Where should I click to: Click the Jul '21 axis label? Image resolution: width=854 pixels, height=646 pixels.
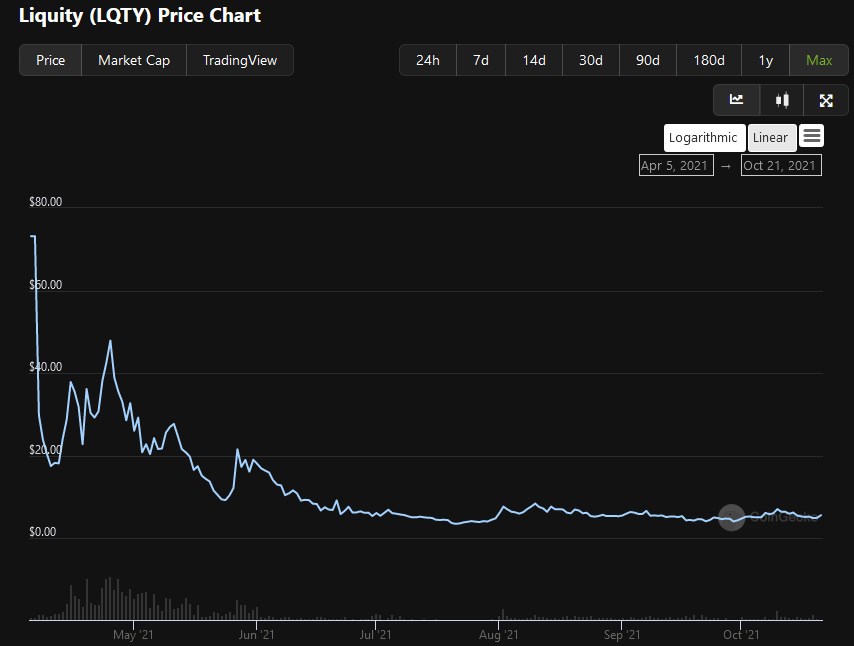pos(375,635)
